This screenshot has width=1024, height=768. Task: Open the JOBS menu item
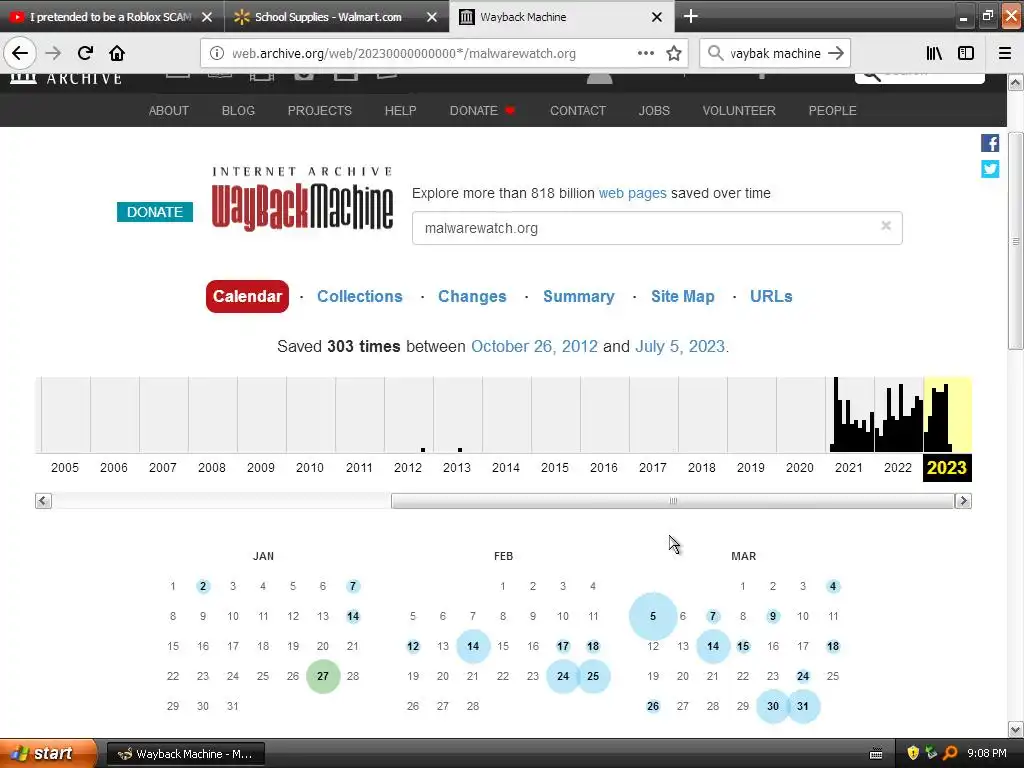(x=654, y=110)
